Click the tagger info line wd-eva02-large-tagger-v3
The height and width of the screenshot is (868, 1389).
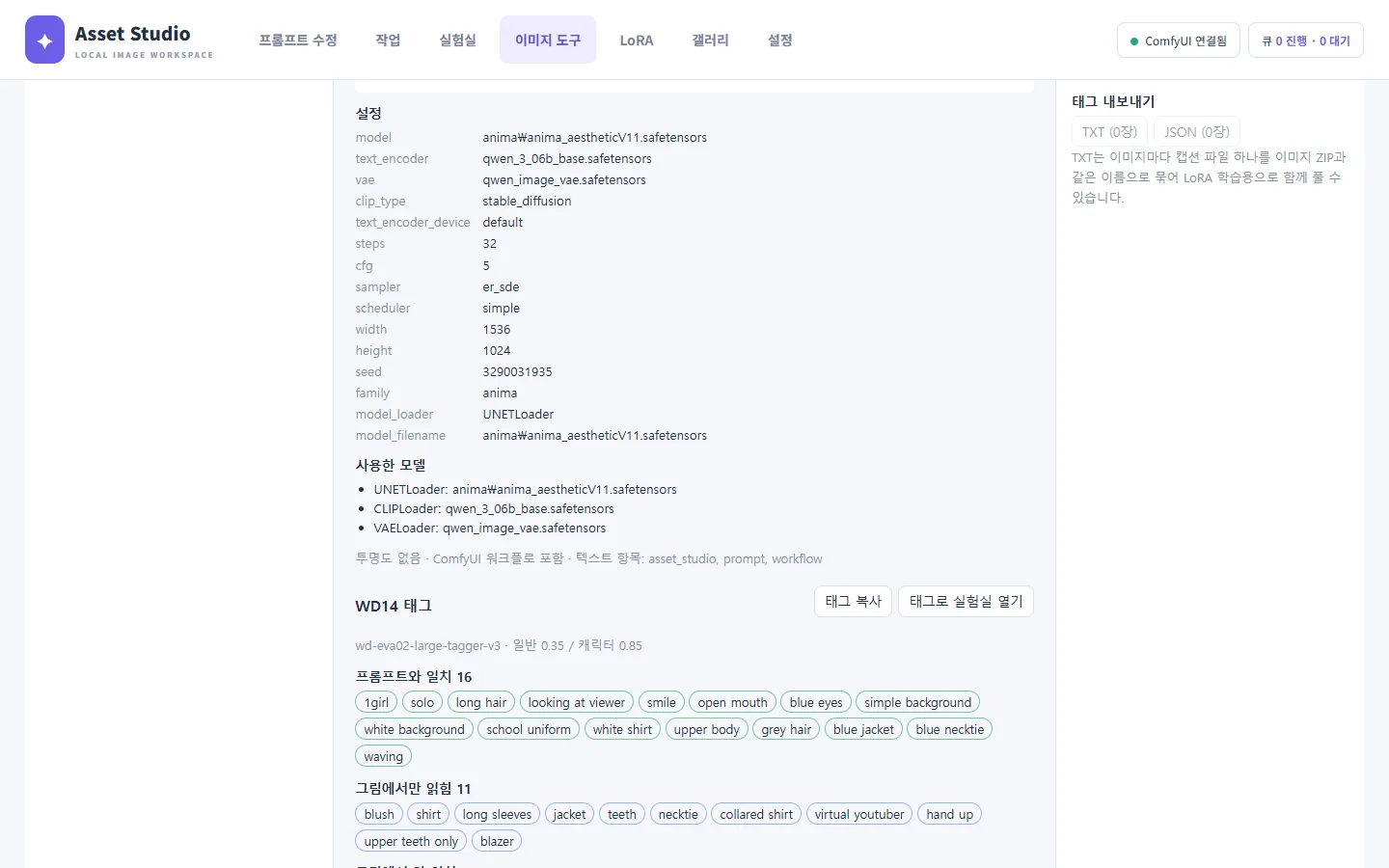pos(499,646)
